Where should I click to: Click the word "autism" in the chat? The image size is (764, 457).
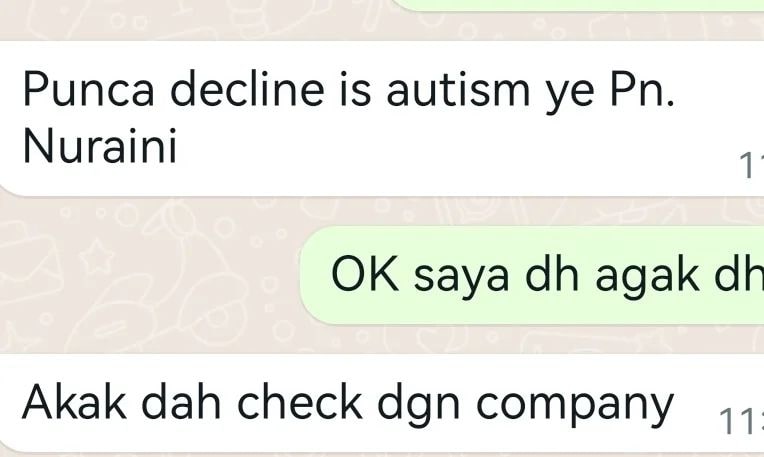(x=458, y=89)
